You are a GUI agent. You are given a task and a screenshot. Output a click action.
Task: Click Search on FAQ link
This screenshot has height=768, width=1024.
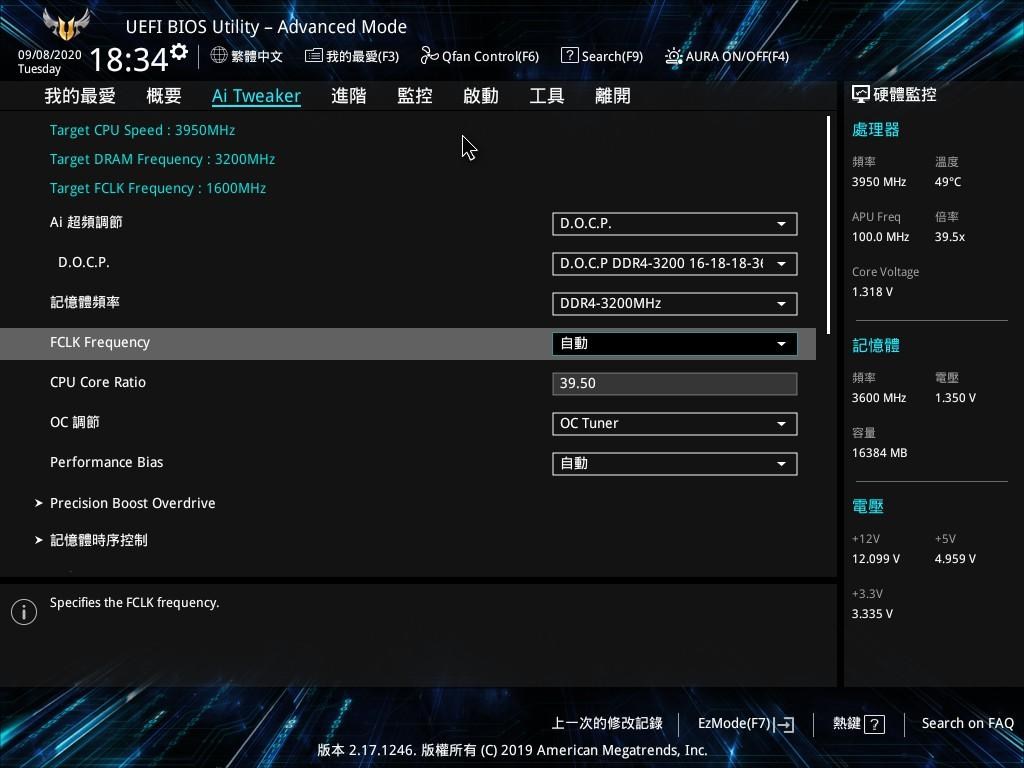point(967,724)
